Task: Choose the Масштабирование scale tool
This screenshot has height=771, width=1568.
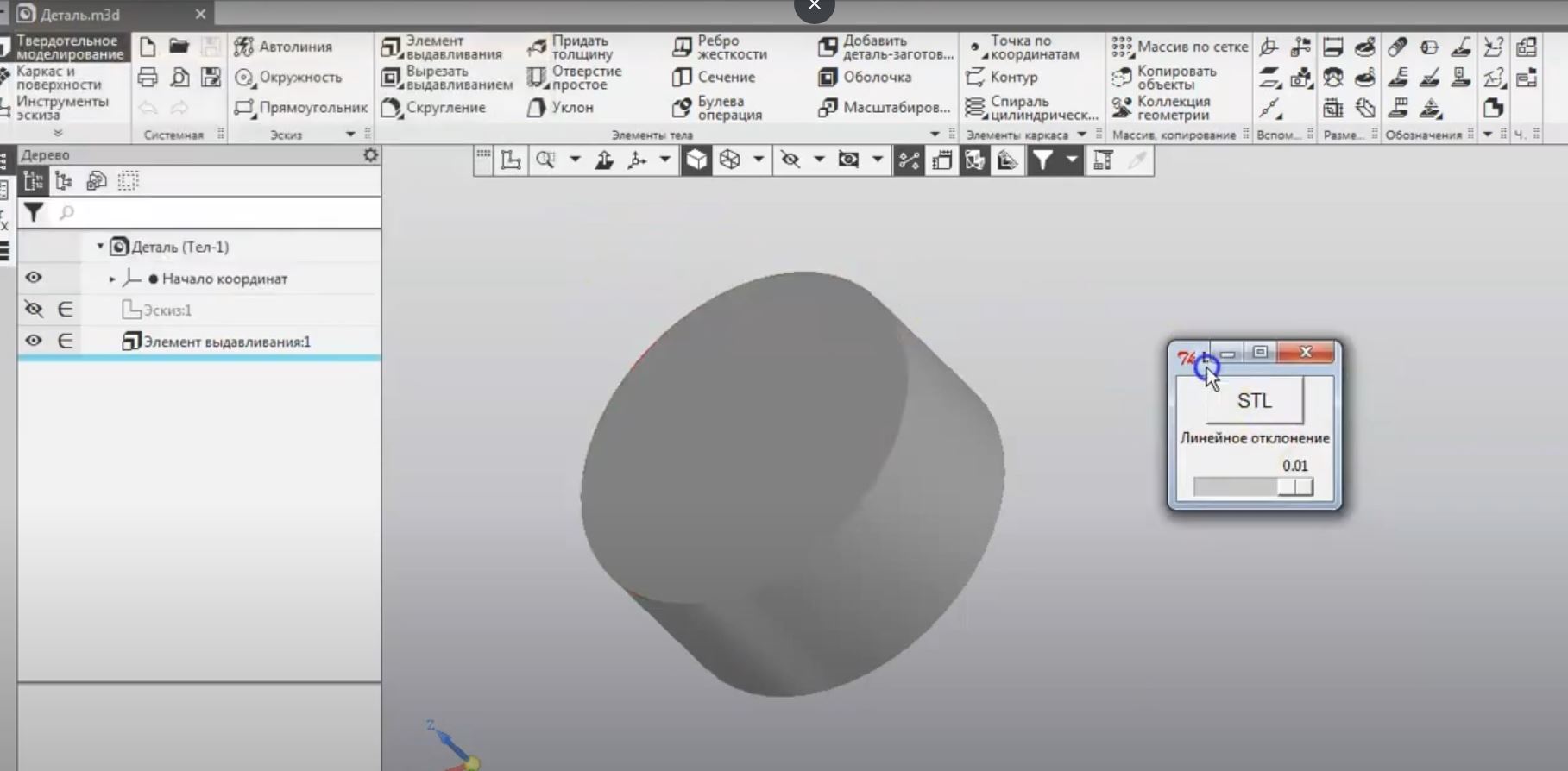Action: coord(885,108)
